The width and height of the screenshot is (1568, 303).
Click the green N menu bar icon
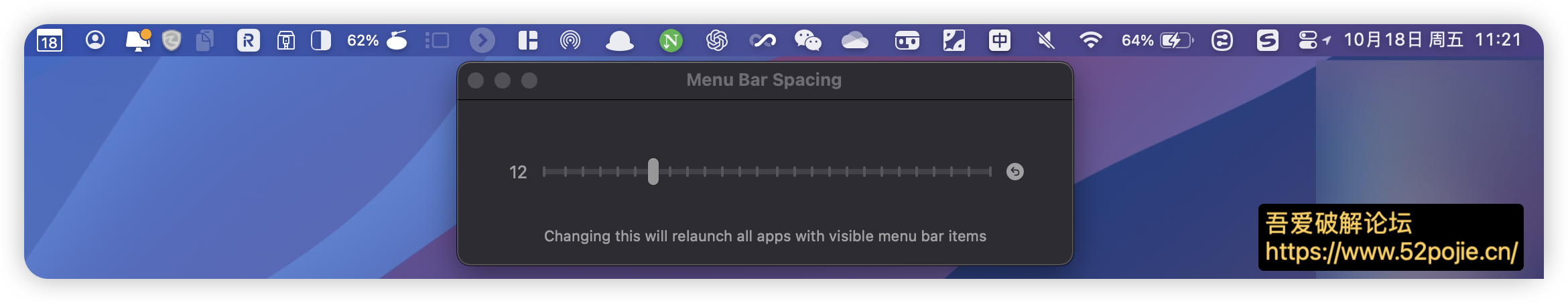pyautogui.click(x=671, y=41)
